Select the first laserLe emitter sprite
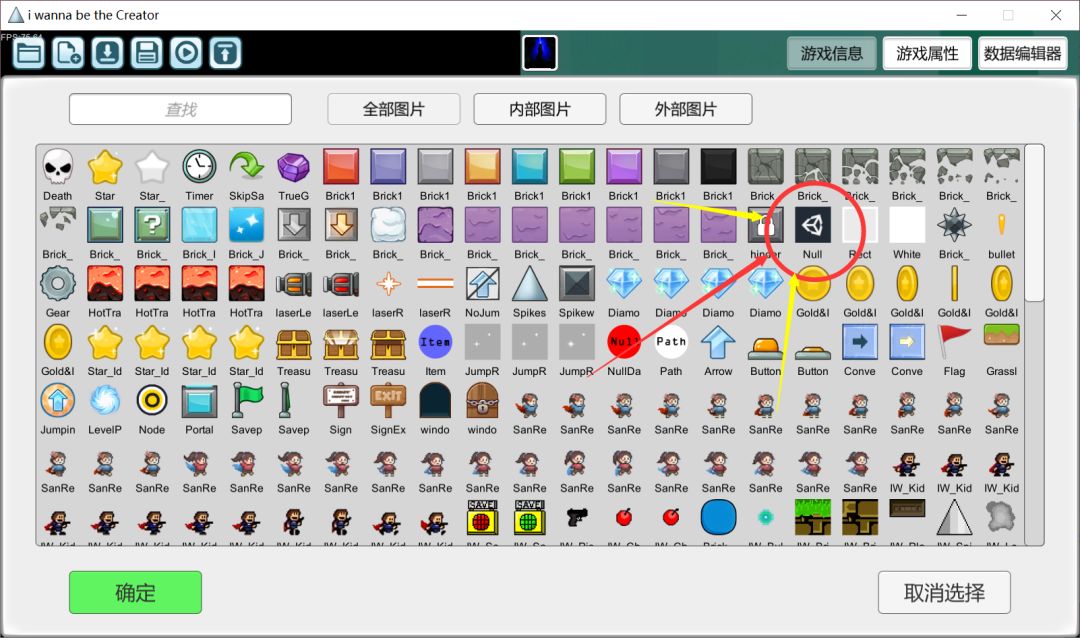The image size is (1080, 638). [293, 284]
